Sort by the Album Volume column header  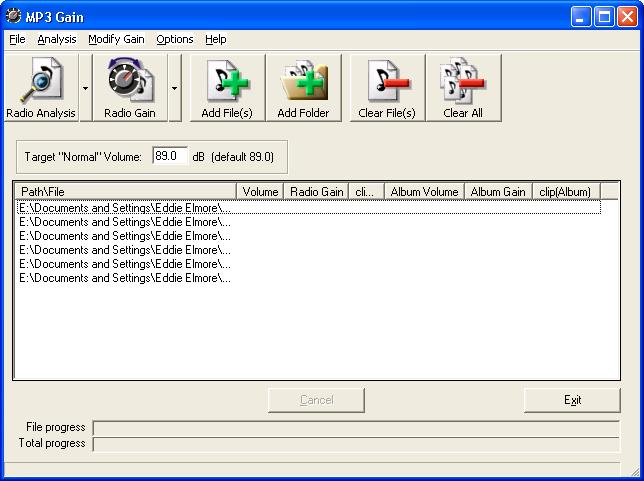(x=424, y=192)
